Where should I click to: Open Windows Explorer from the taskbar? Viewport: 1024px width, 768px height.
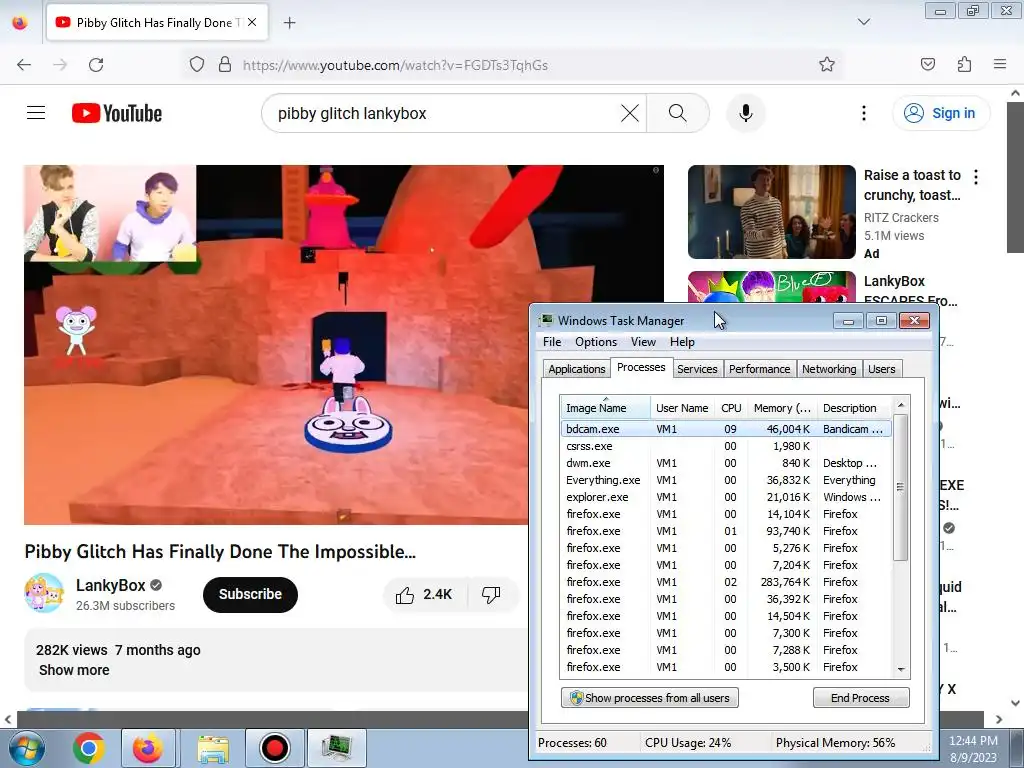[x=213, y=748]
